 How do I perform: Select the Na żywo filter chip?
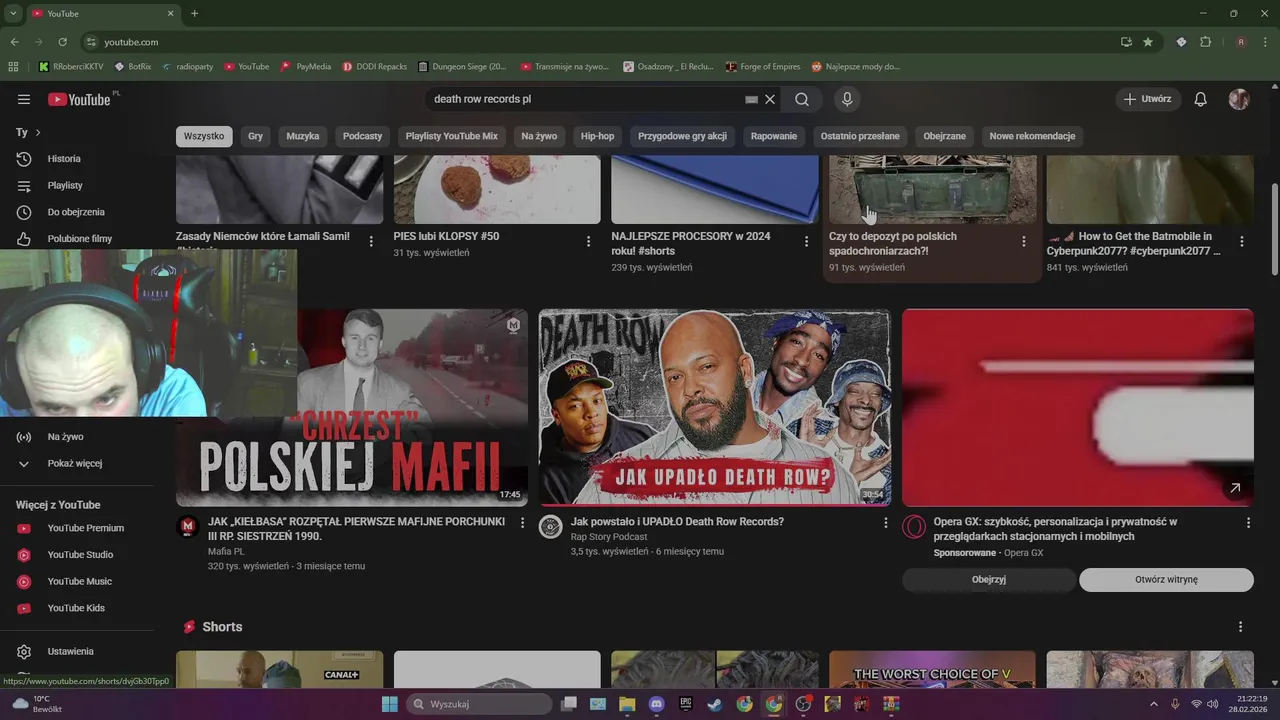pos(539,136)
